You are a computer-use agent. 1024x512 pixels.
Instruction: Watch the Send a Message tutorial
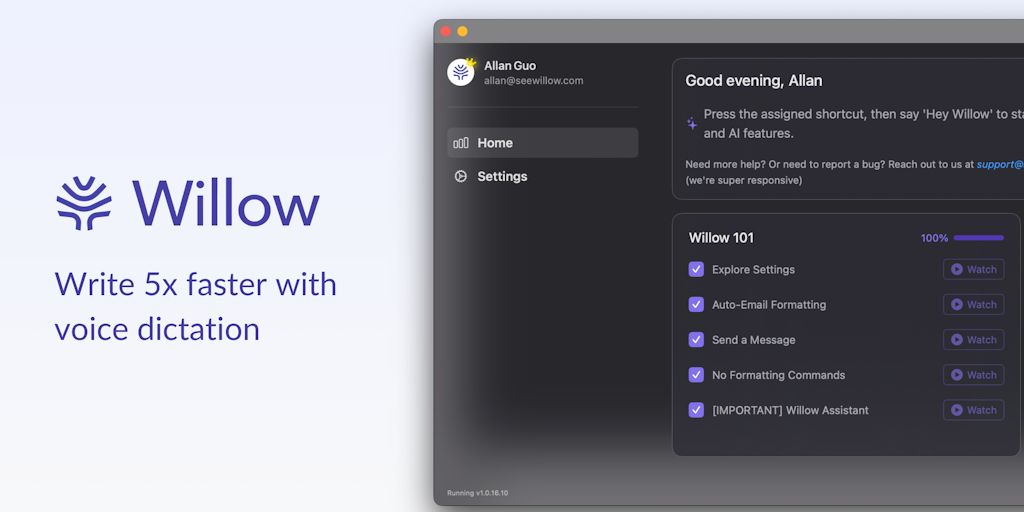pos(973,340)
